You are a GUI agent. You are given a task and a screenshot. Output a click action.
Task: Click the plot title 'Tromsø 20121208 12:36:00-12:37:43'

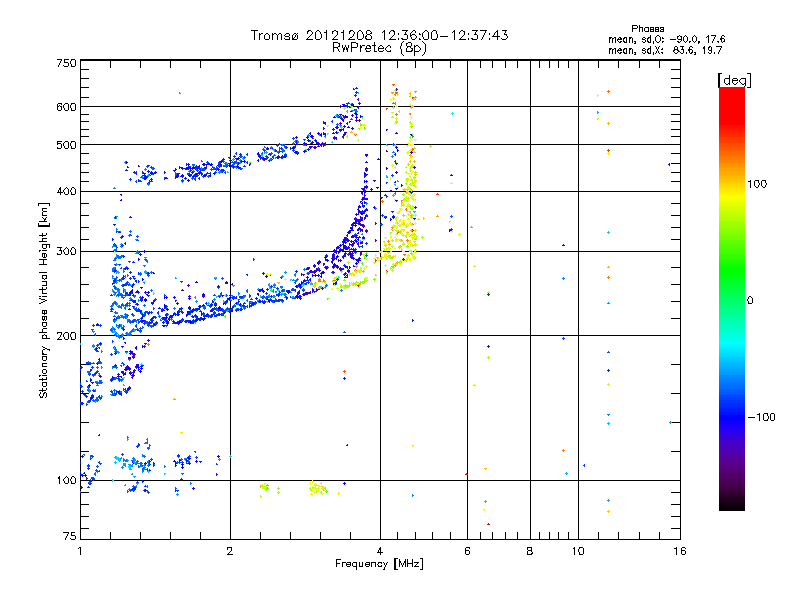click(x=379, y=35)
